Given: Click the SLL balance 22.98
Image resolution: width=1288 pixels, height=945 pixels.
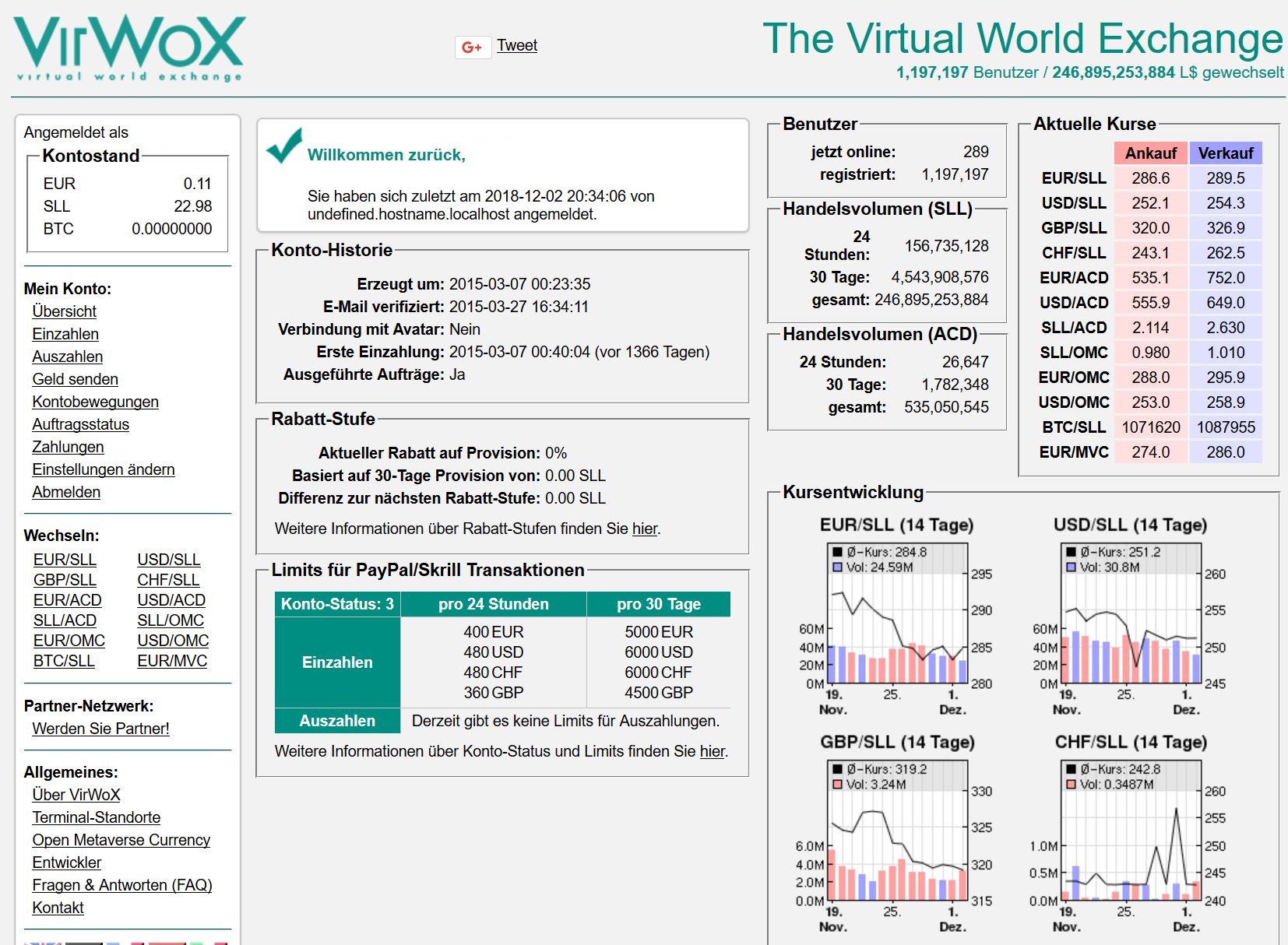Looking at the screenshot, I should (x=192, y=206).
